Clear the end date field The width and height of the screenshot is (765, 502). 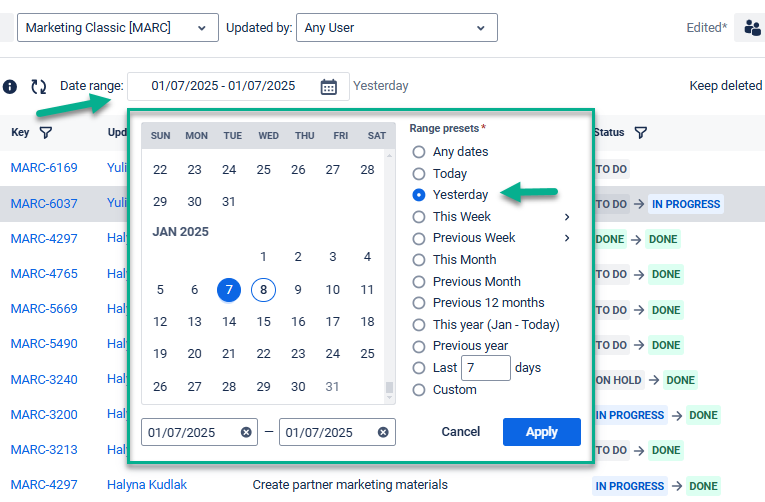coord(383,433)
